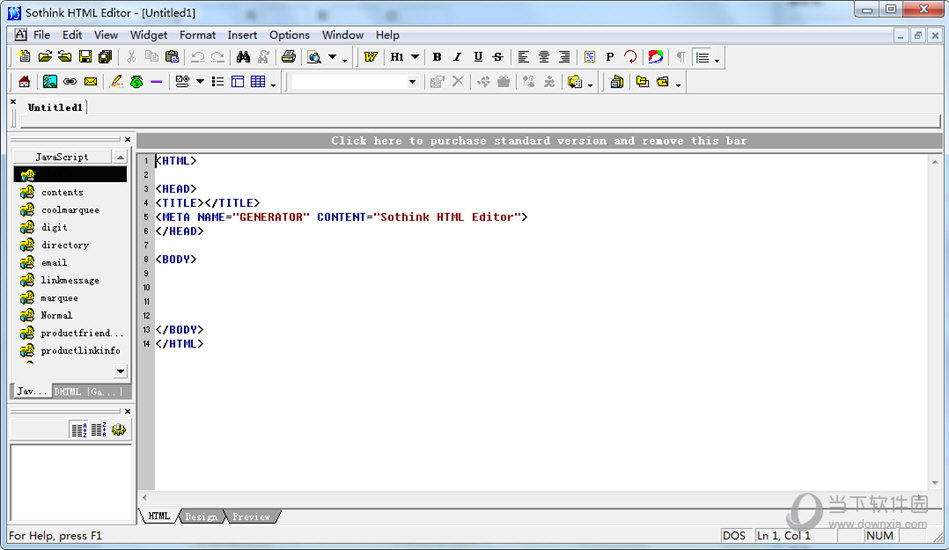The width and height of the screenshot is (949, 550).
Task: Insert a table with the grid icon
Action: click(x=258, y=82)
